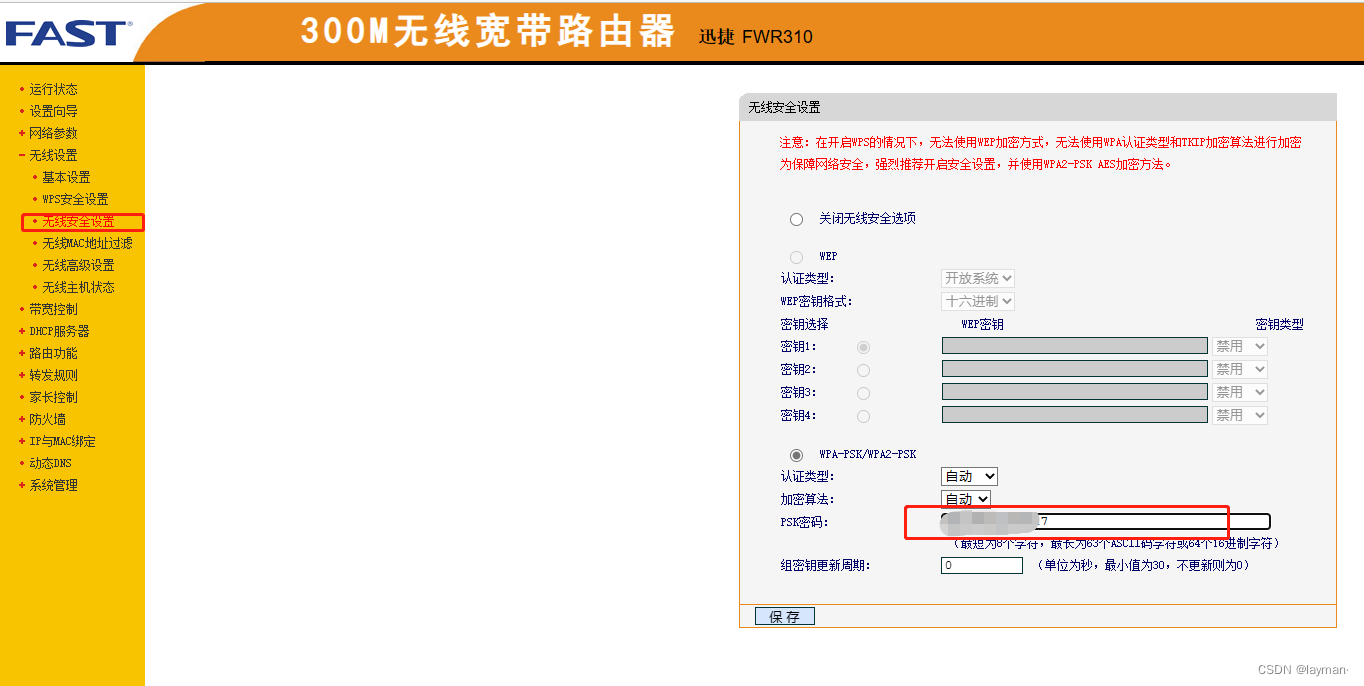
Task: Open WEP密钥格式 十六进制 dropdown
Action: (978, 301)
